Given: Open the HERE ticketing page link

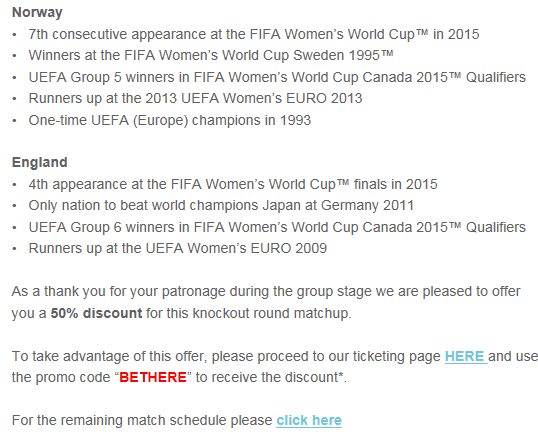Looking at the screenshot, I should pyautogui.click(x=466, y=356).
